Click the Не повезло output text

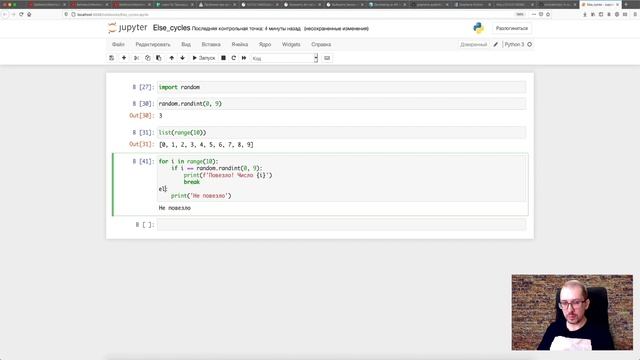coord(175,208)
